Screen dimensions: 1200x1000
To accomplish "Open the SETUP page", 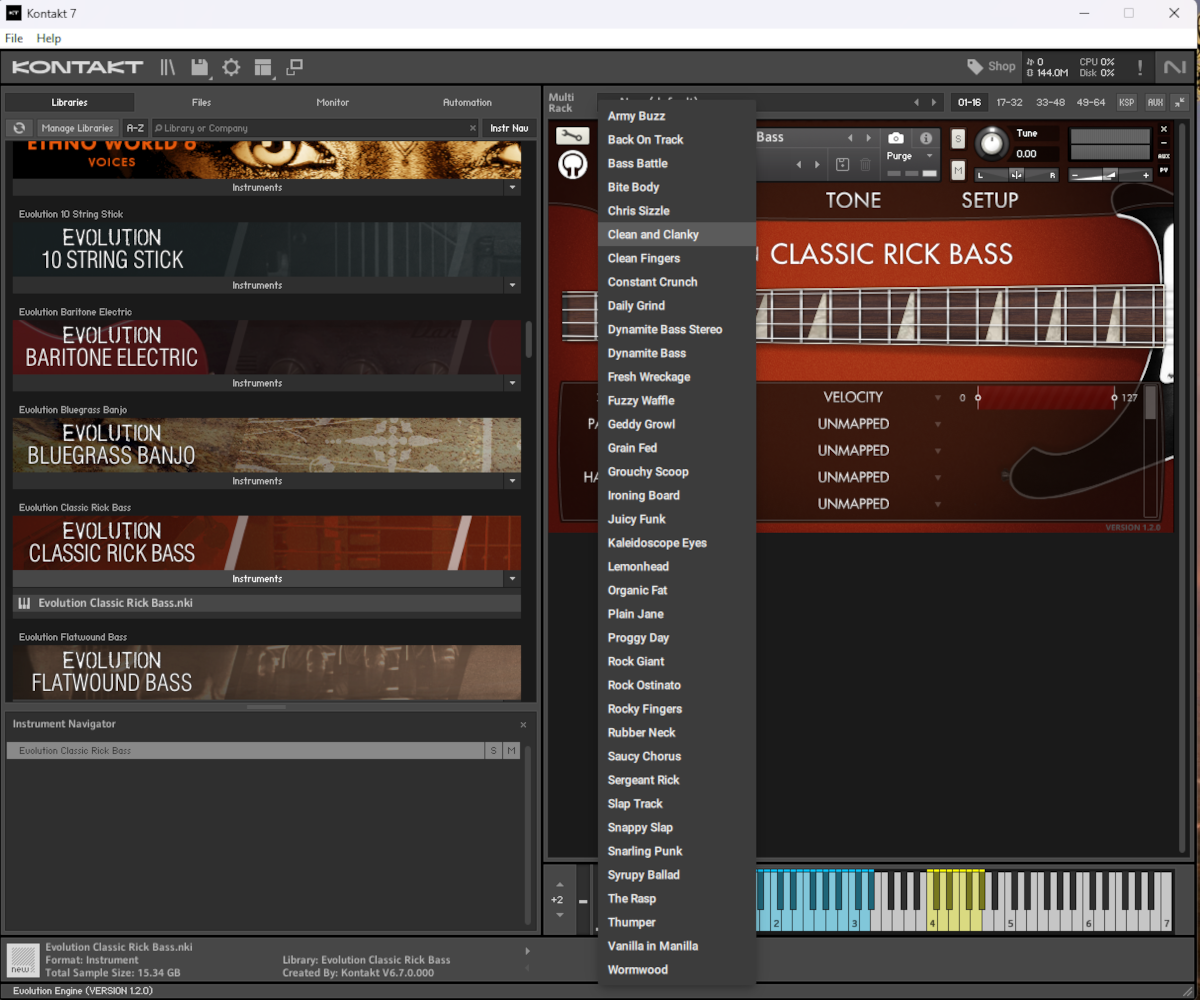I will (990, 200).
